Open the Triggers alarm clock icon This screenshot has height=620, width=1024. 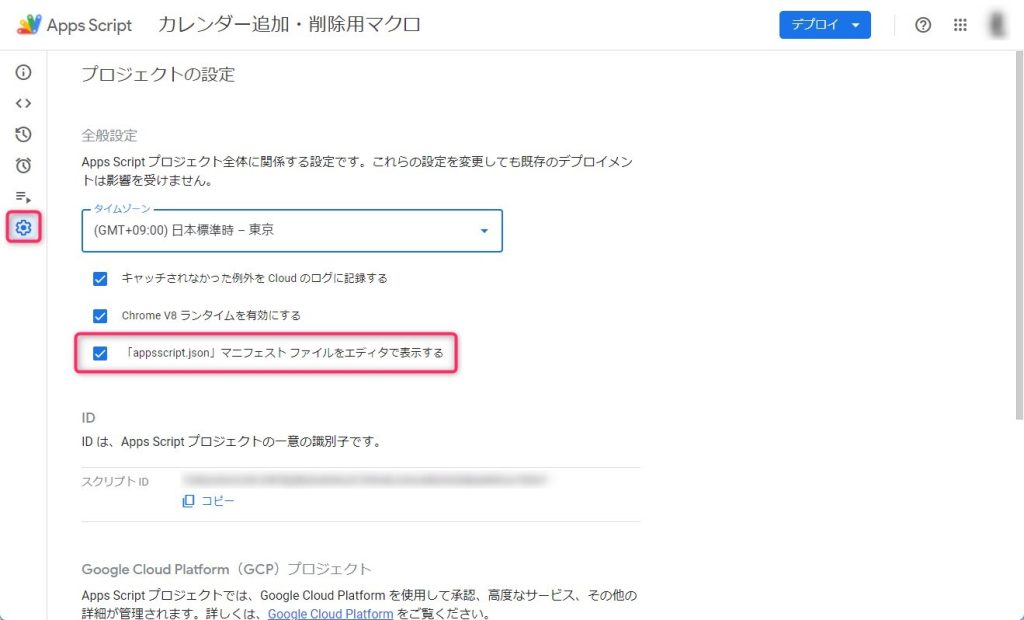(23, 165)
